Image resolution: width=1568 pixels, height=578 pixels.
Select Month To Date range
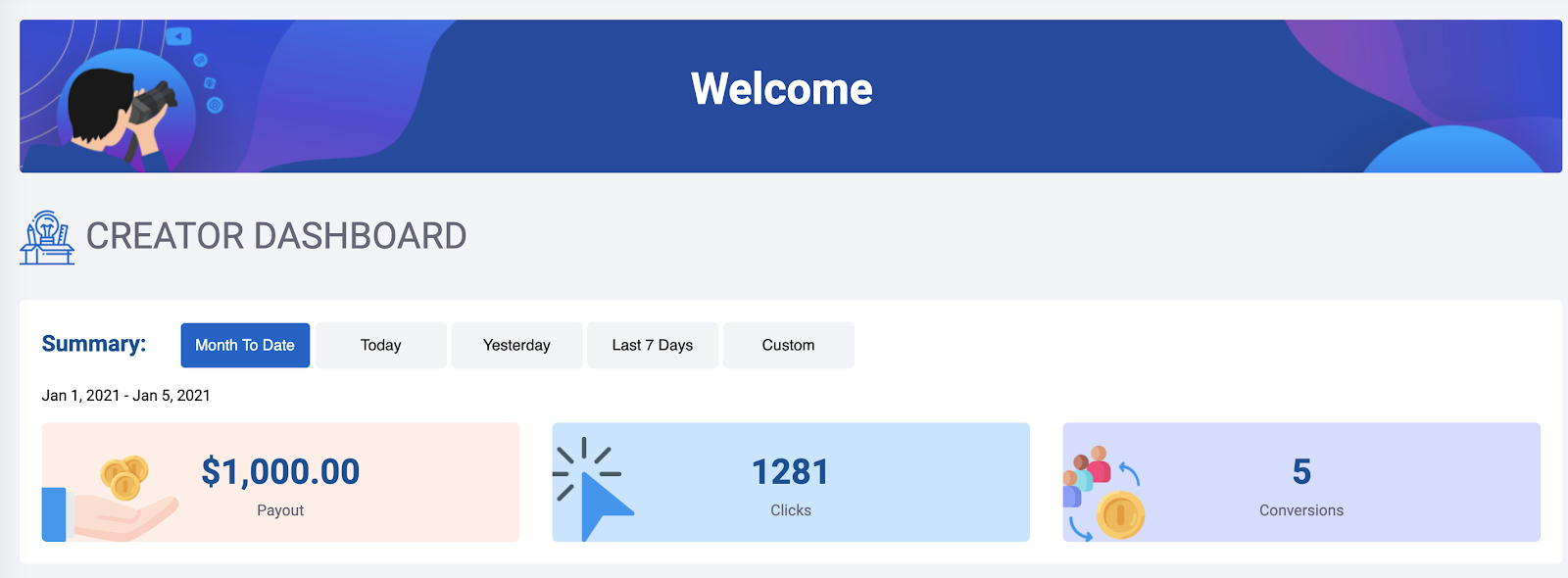[x=244, y=345]
